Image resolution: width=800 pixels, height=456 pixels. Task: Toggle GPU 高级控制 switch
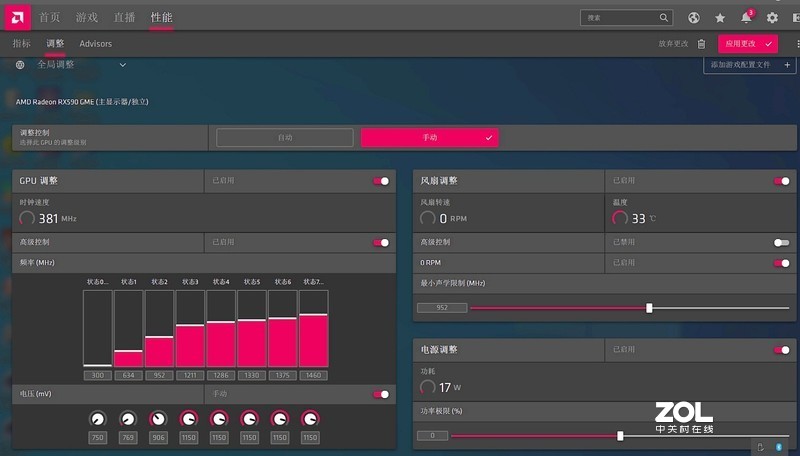tap(381, 243)
